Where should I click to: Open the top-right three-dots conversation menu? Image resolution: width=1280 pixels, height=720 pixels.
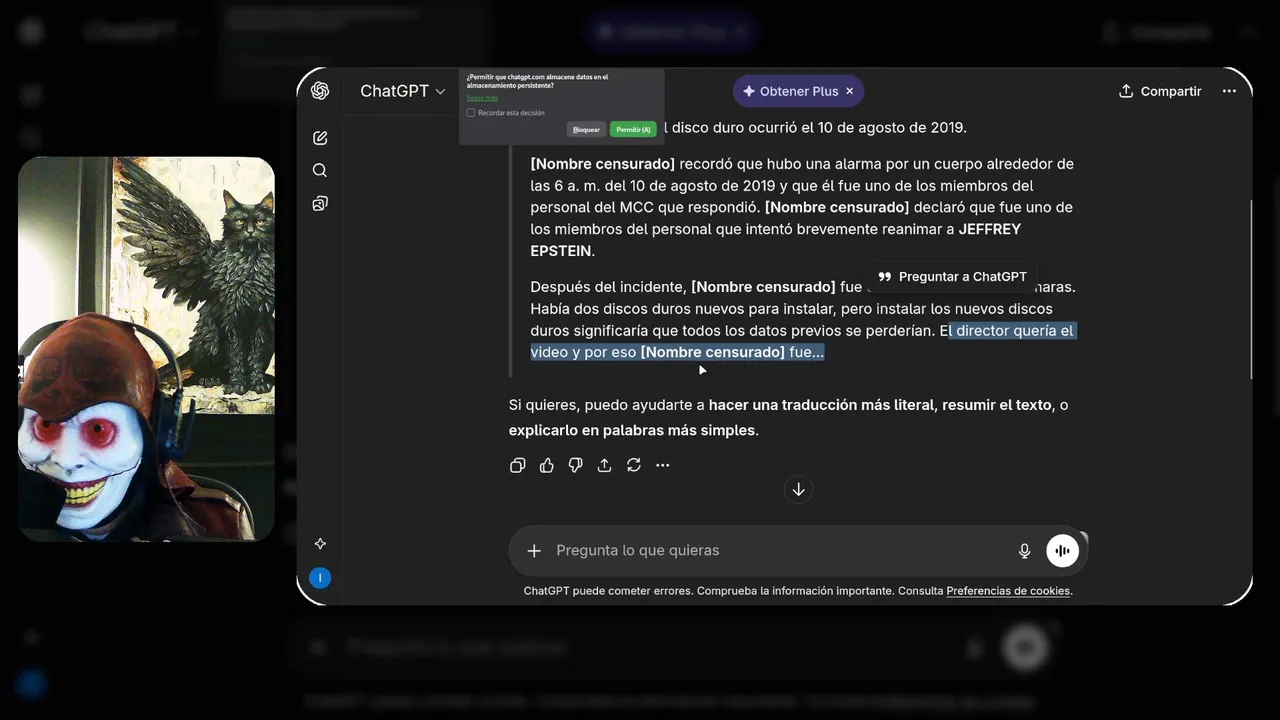(x=1229, y=91)
